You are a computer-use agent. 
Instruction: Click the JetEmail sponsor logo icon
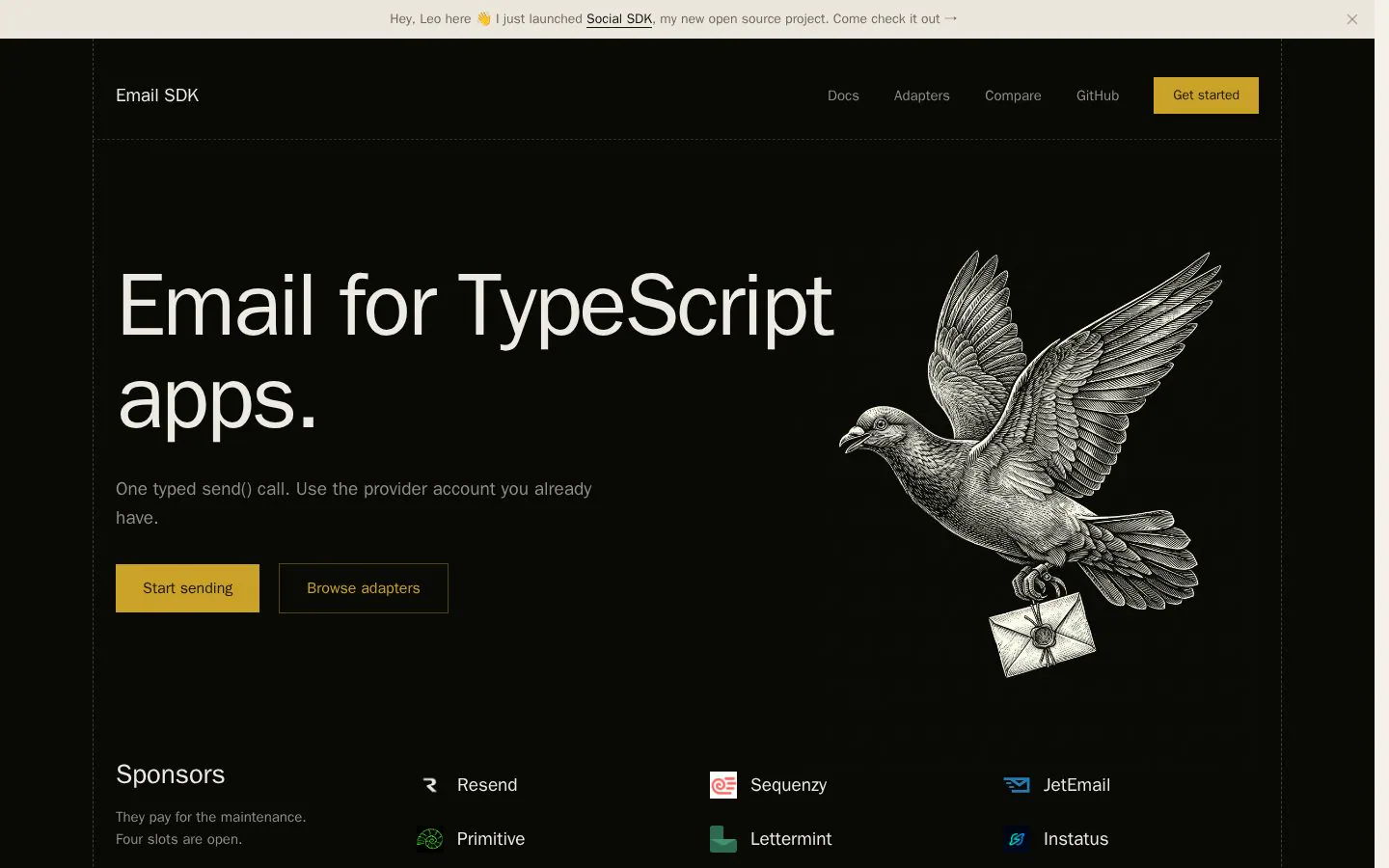coord(1017,785)
